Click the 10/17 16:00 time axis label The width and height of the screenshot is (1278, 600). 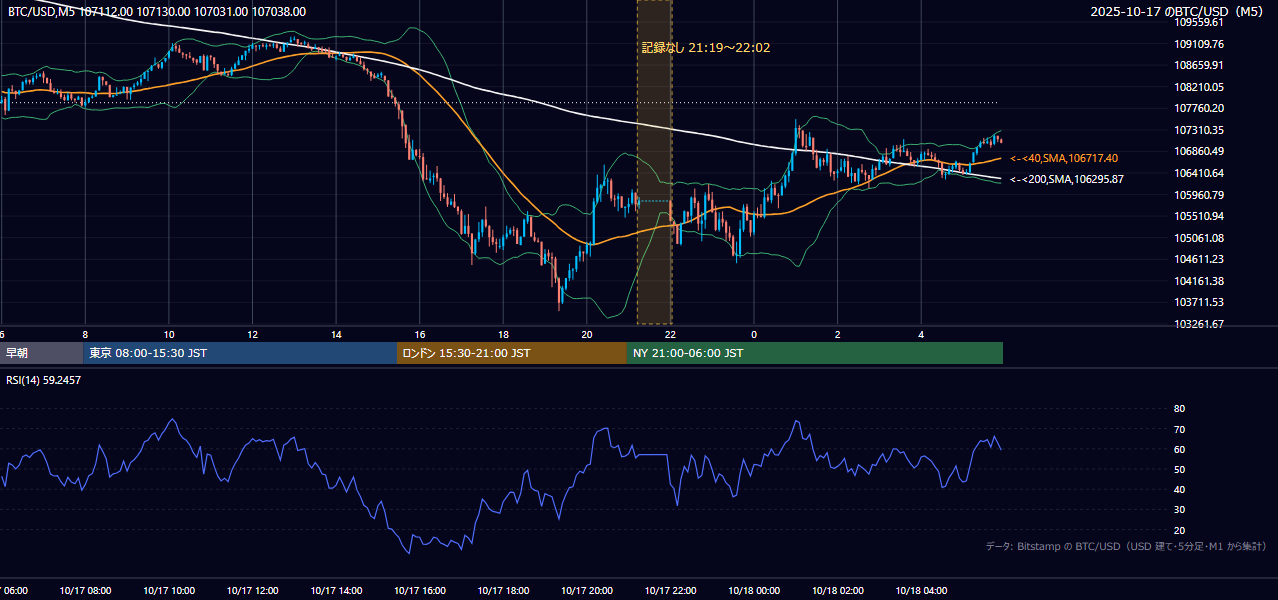pyautogui.click(x=420, y=591)
